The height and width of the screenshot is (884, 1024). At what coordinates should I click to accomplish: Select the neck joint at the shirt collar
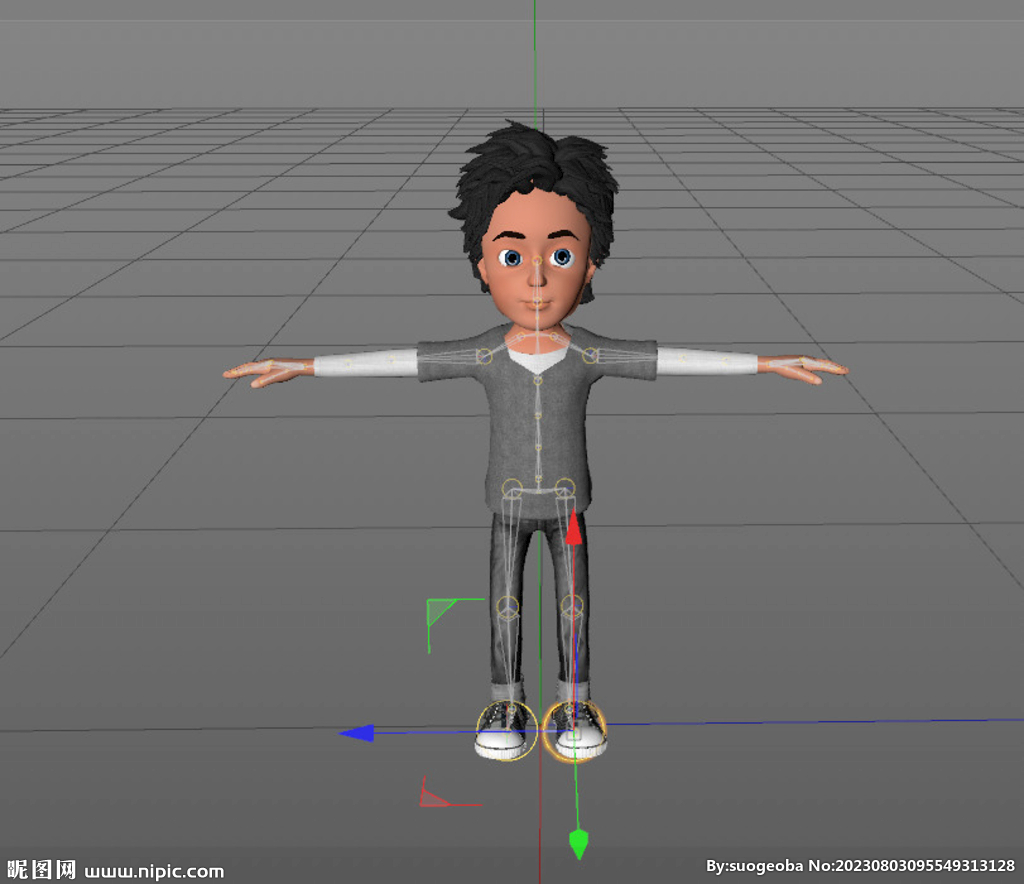pos(537,335)
